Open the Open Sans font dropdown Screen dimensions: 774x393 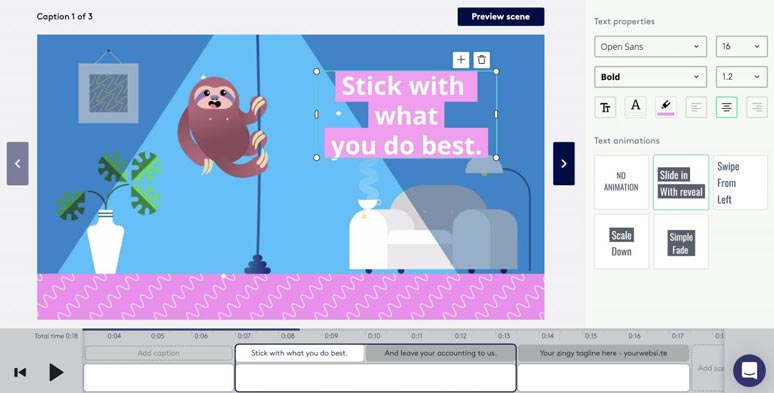coord(650,46)
